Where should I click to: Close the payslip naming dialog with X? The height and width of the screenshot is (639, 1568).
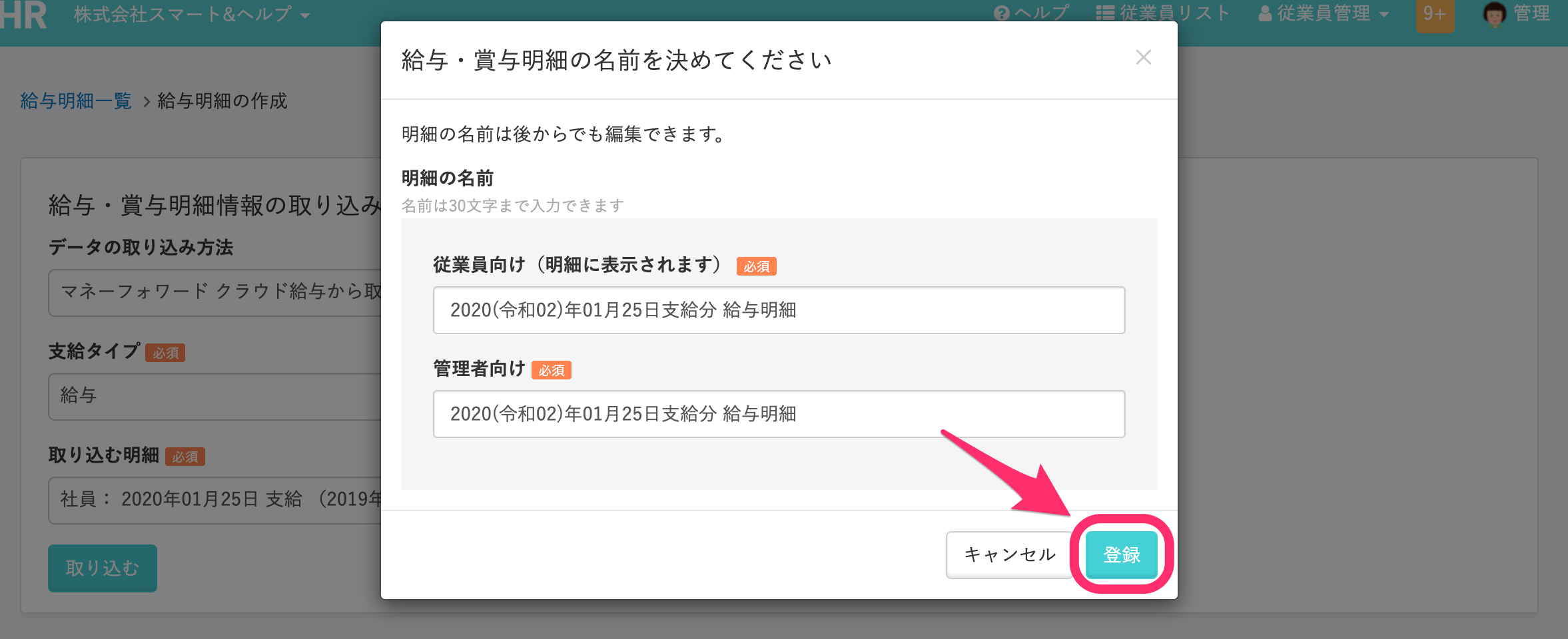coord(1143,58)
